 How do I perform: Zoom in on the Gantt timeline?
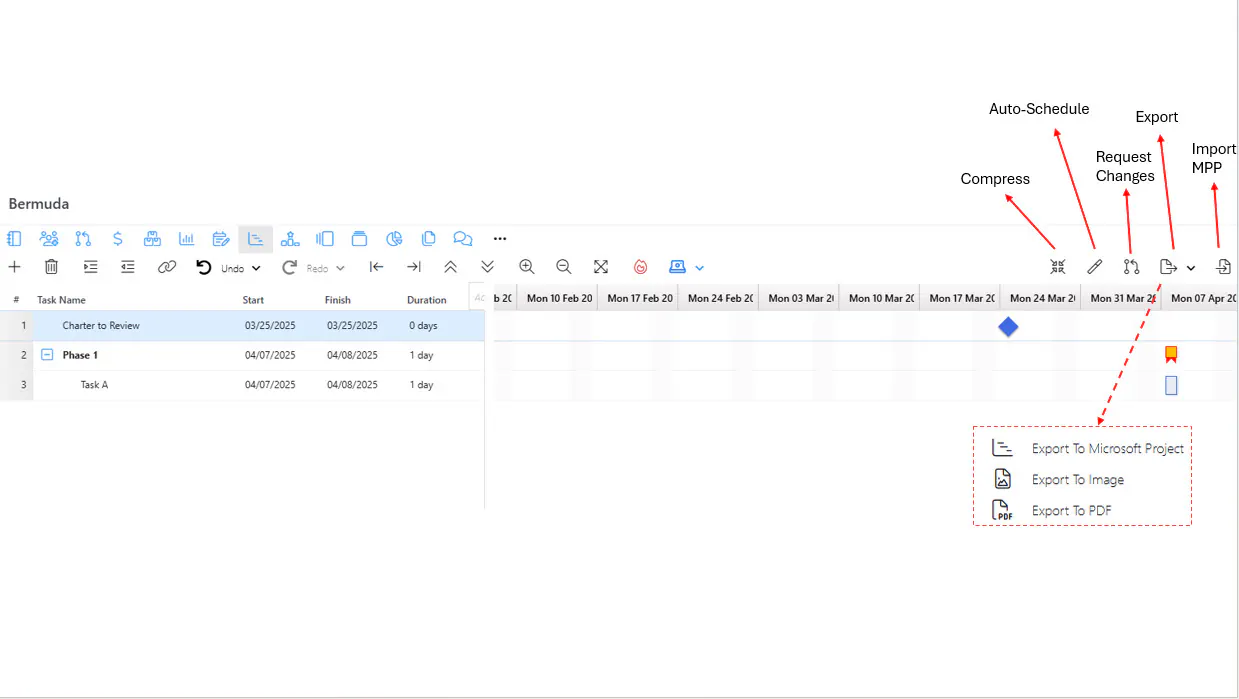pyautogui.click(x=527, y=267)
